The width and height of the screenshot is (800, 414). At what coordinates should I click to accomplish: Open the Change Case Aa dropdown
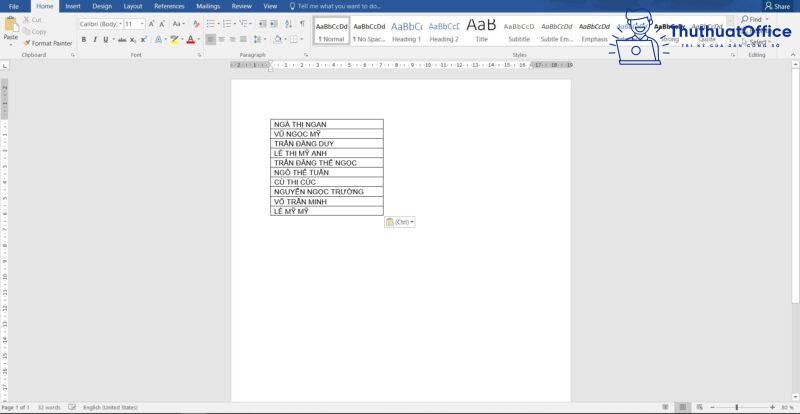pyautogui.click(x=178, y=24)
